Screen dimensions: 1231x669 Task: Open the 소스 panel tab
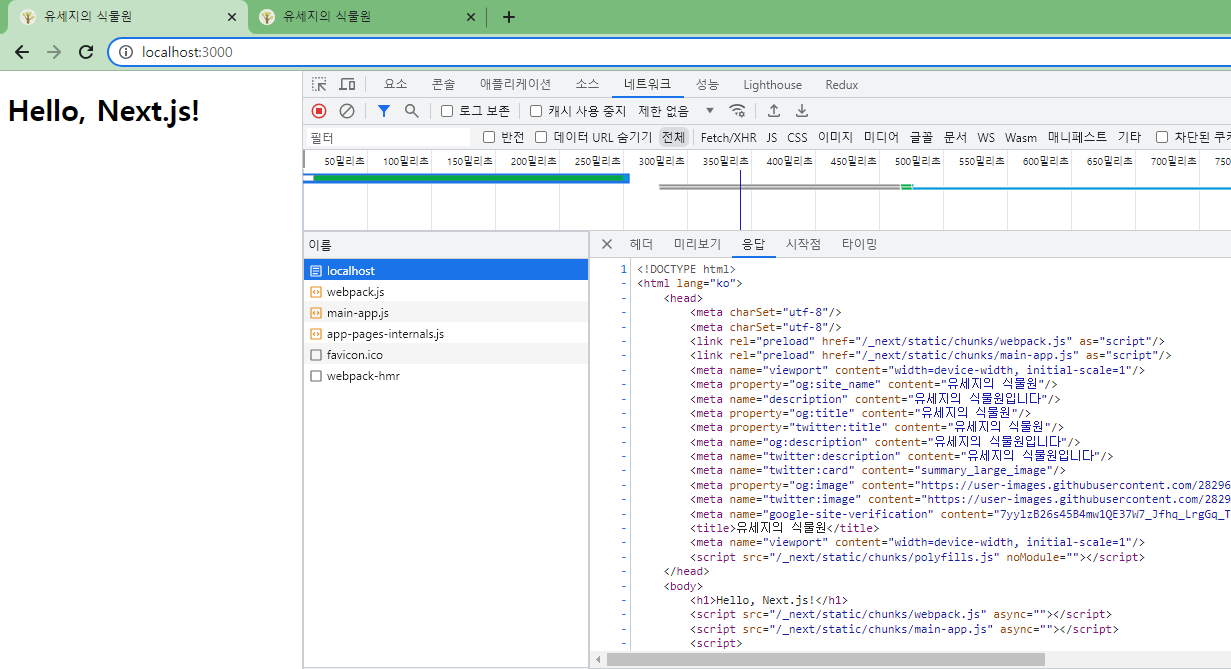coord(587,85)
